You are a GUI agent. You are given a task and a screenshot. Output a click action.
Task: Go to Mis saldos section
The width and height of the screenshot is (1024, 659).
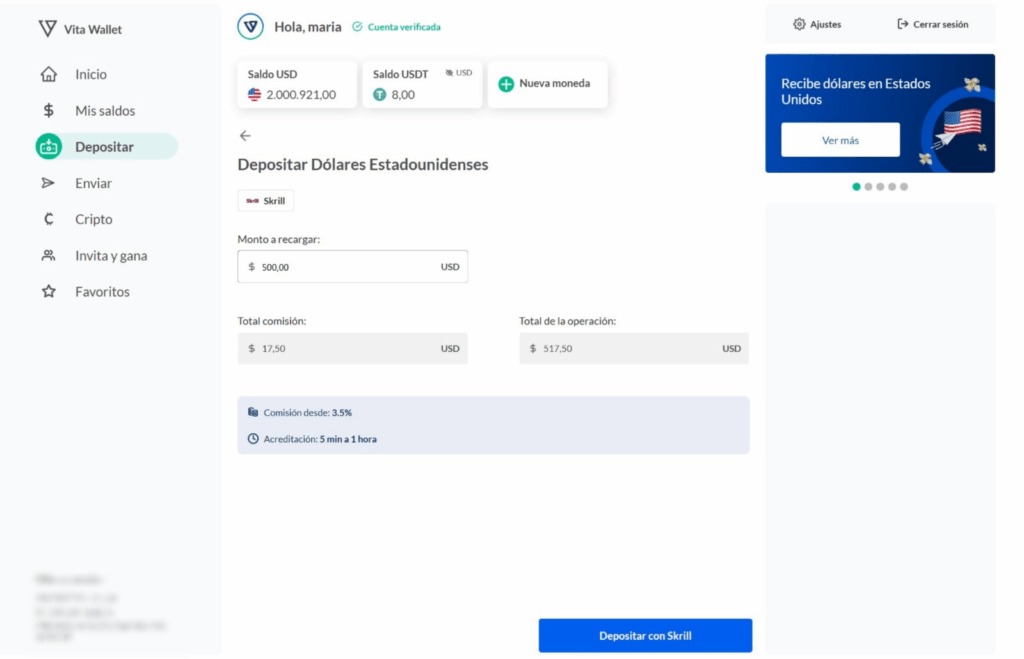tap(104, 111)
